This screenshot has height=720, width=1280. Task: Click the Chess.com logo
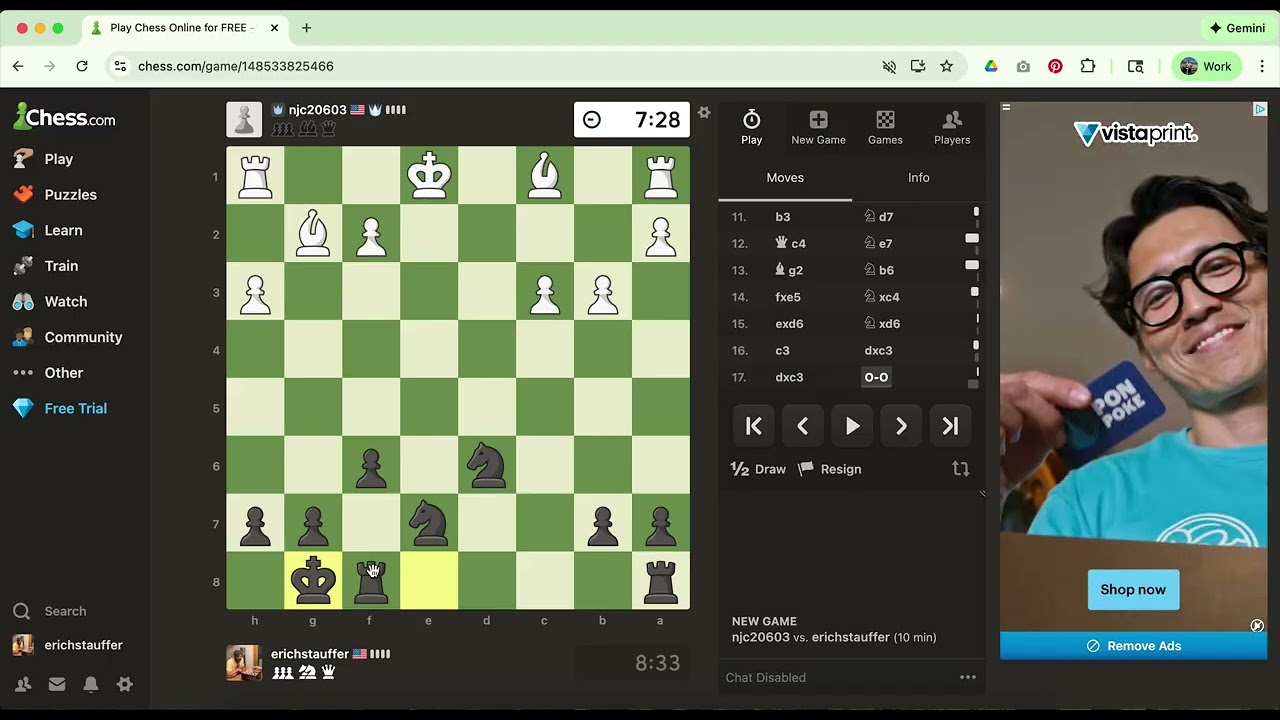click(x=64, y=117)
